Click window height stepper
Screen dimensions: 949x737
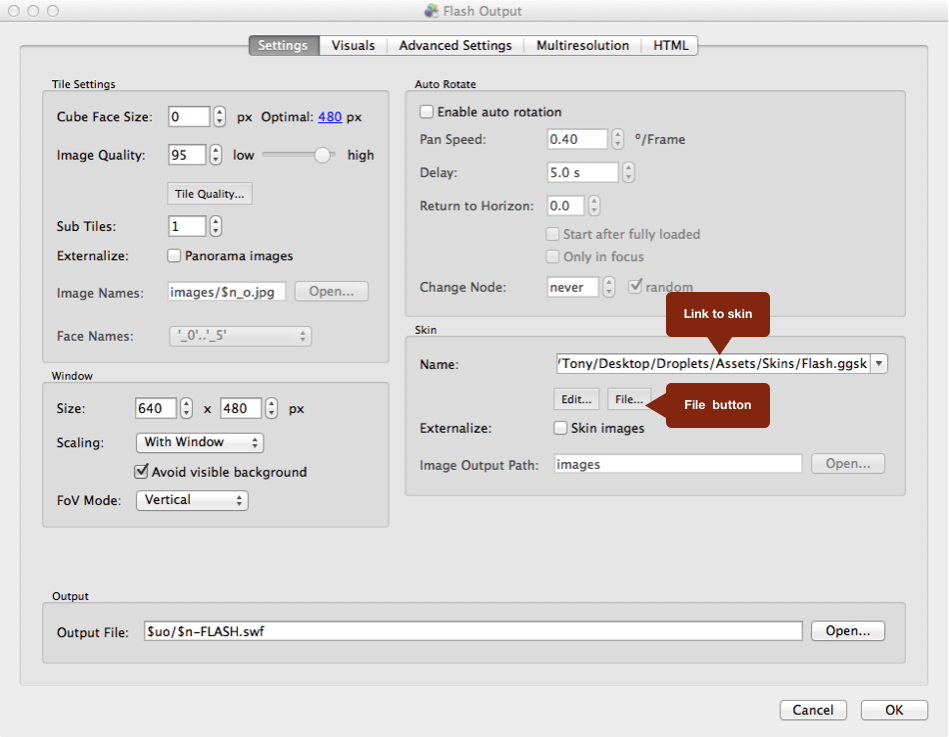(x=272, y=408)
